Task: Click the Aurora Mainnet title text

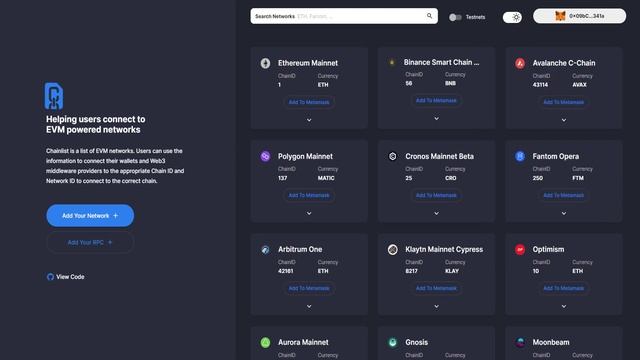Action: pos(303,342)
